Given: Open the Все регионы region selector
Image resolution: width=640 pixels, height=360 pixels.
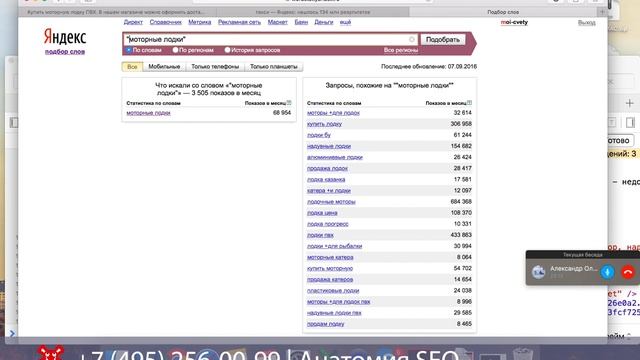Looking at the screenshot, I should (x=401, y=50).
